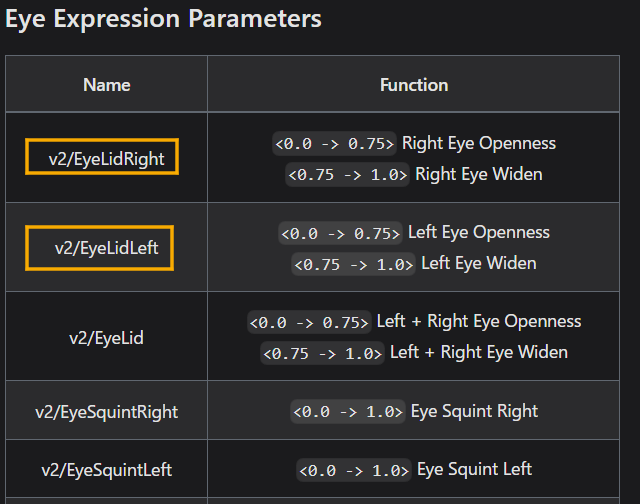Image resolution: width=640 pixels, height=504 pixels.
Task: Click the range code beside Right Eye Openness
Action: (x=335, y=143)
